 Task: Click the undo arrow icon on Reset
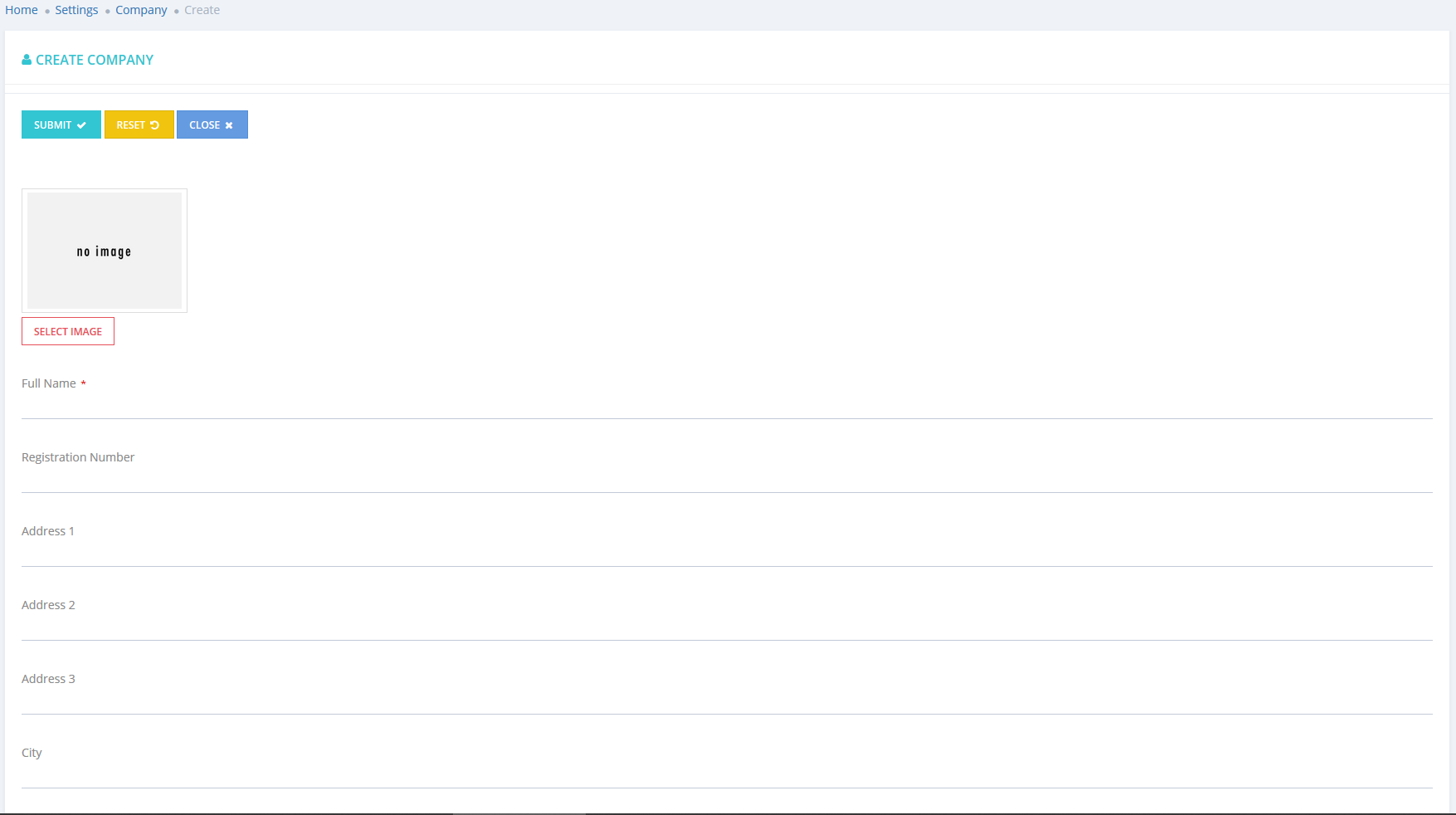154,125
